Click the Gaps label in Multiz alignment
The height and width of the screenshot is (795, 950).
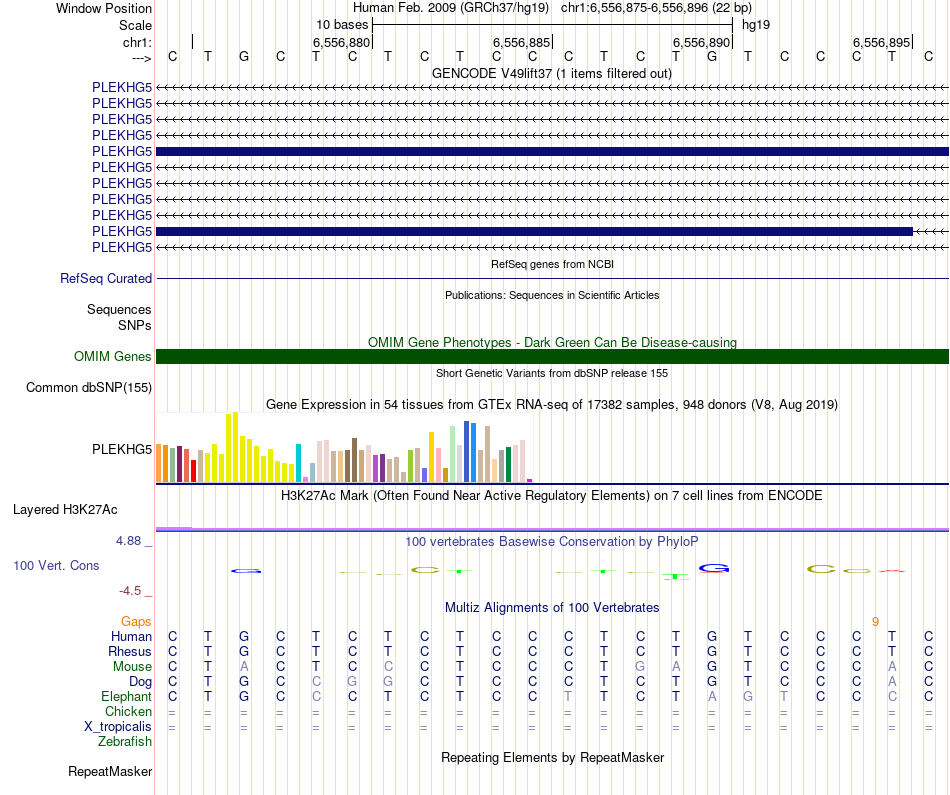136,622
